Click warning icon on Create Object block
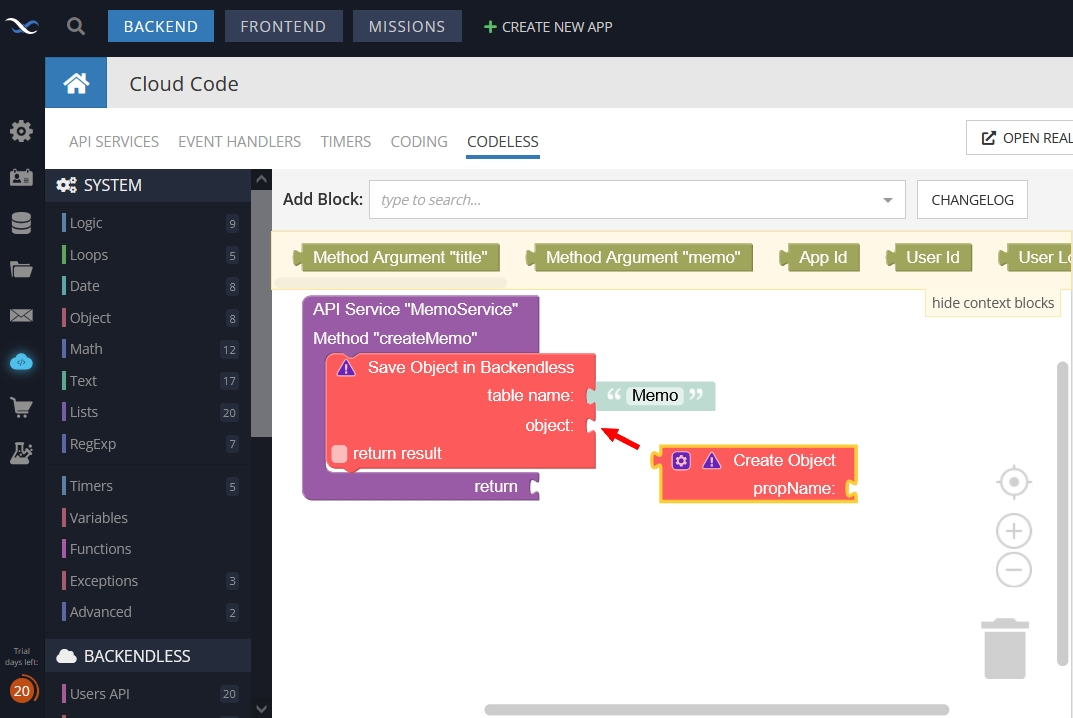This screenshot has height=718, width=1073. pyautogui.click(x=712, y=461)
